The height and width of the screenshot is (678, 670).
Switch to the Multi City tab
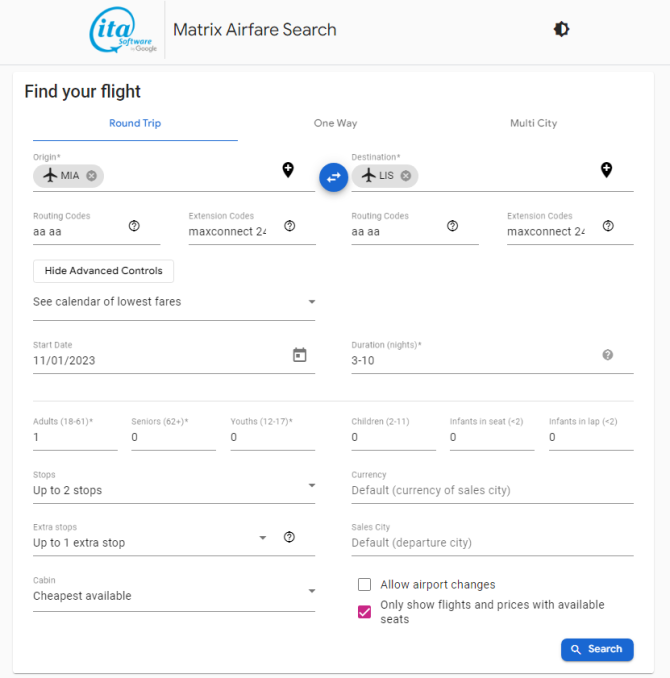point(533,123)
